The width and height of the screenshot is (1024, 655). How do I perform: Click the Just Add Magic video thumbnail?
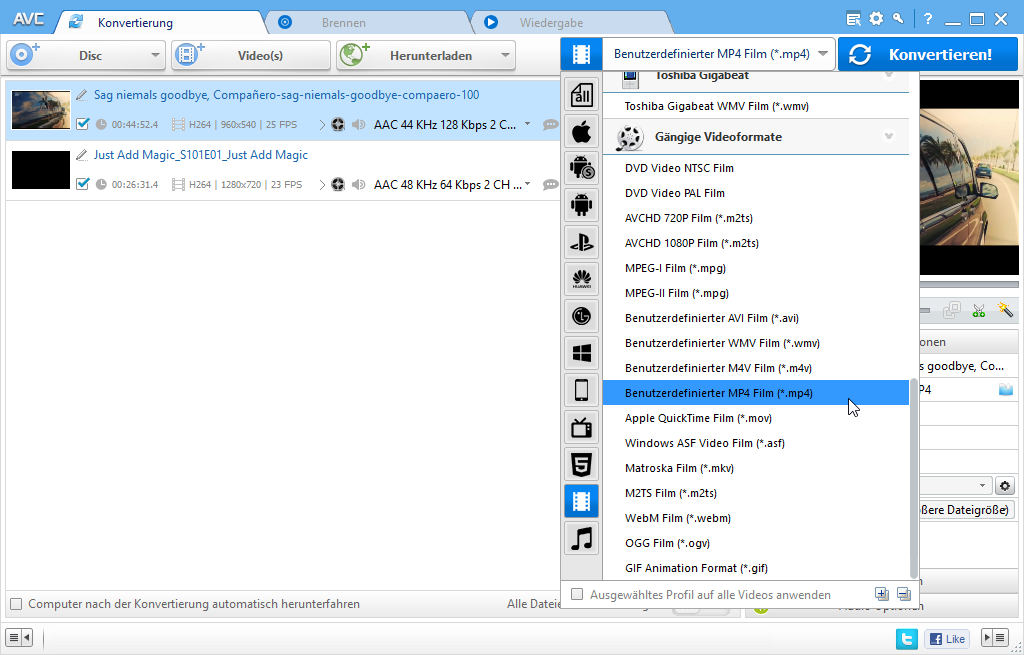click(41, 170)
